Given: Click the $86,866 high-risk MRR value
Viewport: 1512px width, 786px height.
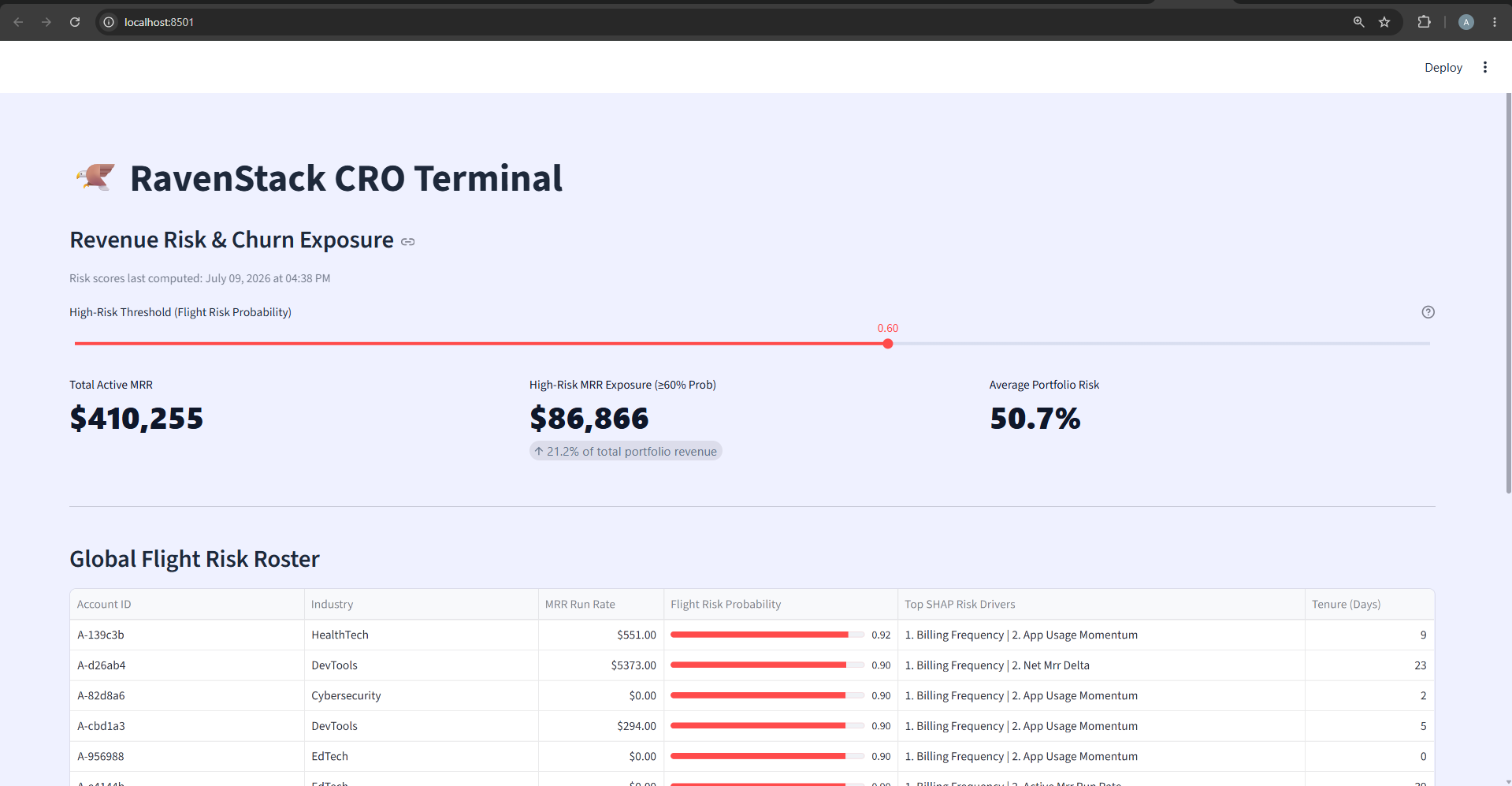Looking at the screenshot, I should [x=589, y=419].
